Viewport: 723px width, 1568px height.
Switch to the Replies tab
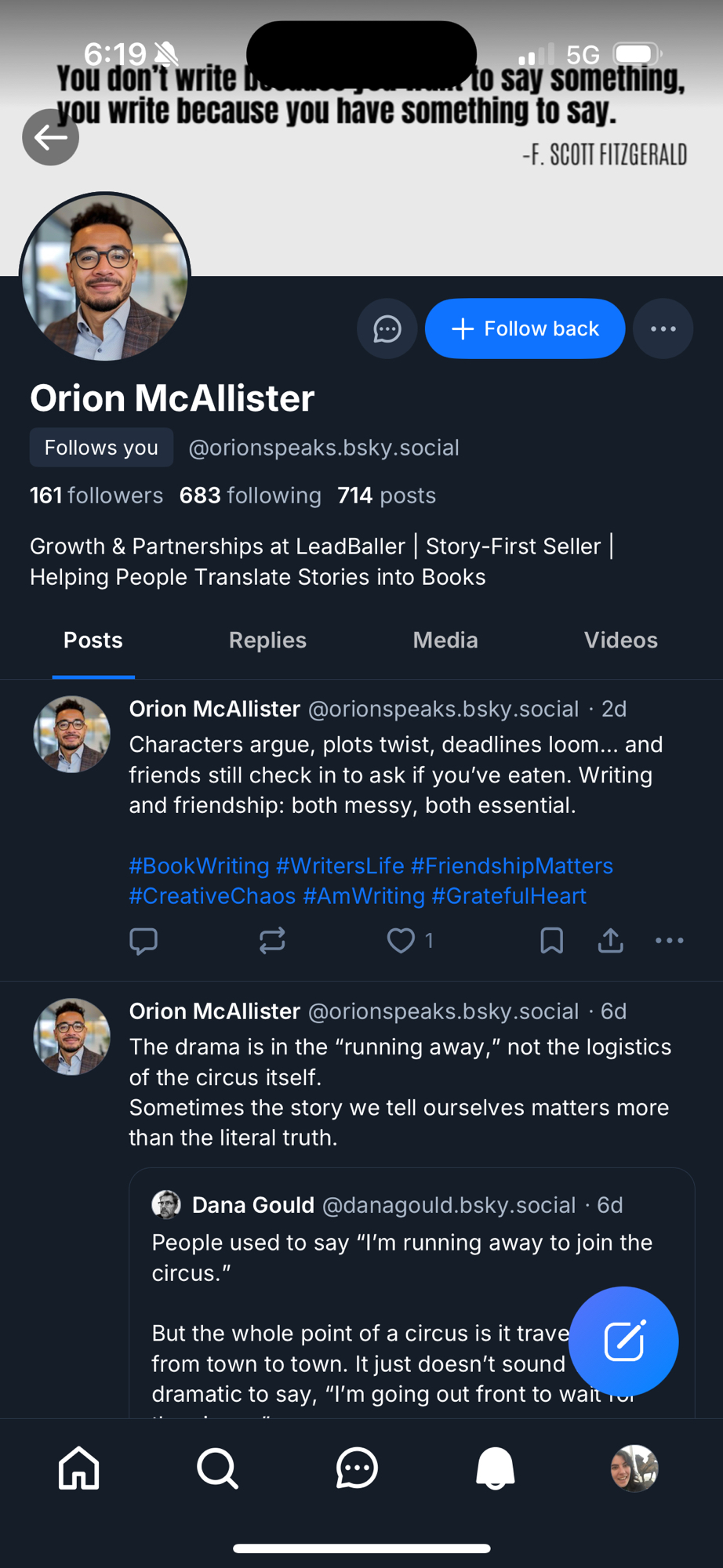267,641
